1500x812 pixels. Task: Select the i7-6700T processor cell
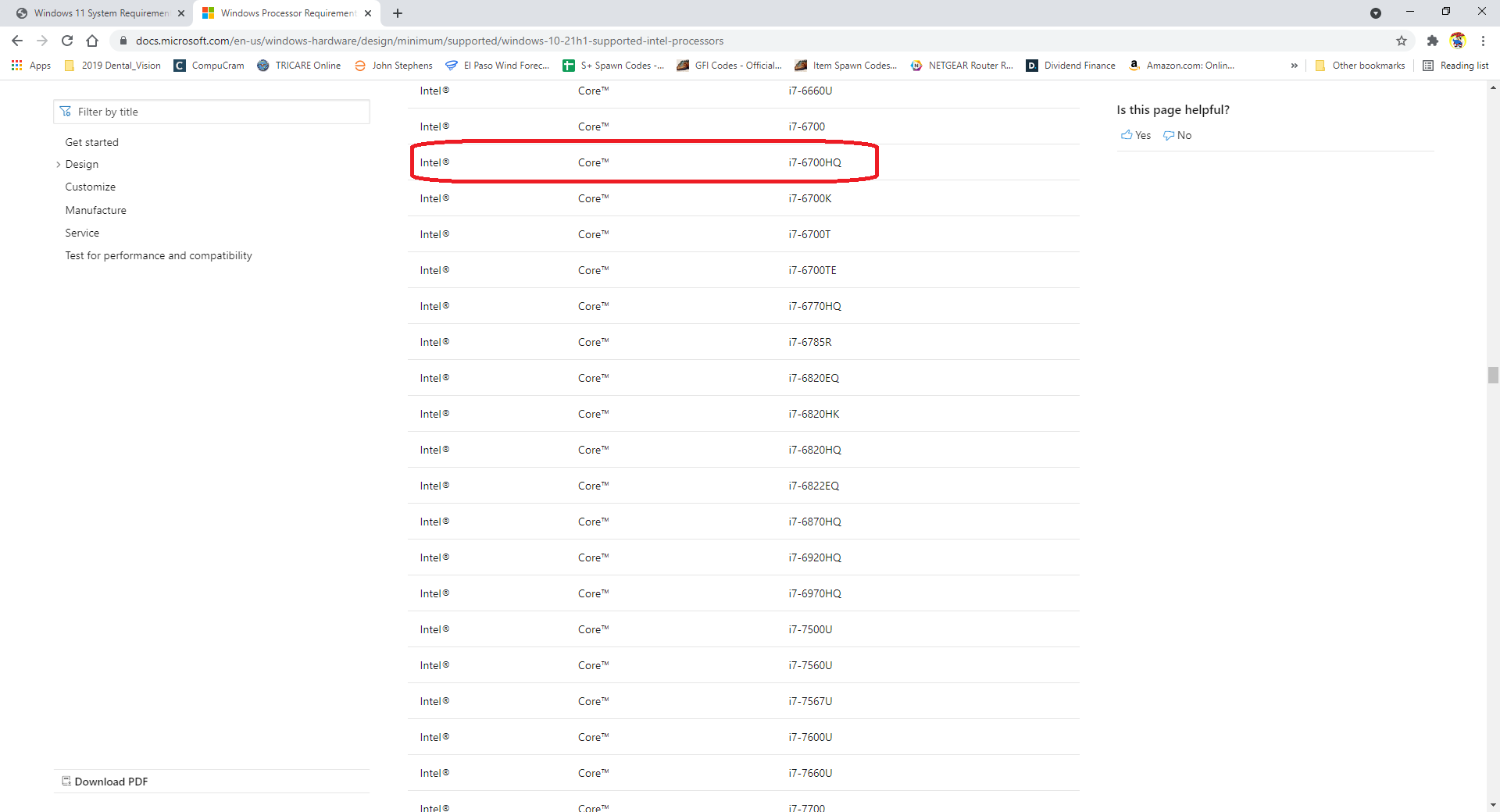(809, 234)
